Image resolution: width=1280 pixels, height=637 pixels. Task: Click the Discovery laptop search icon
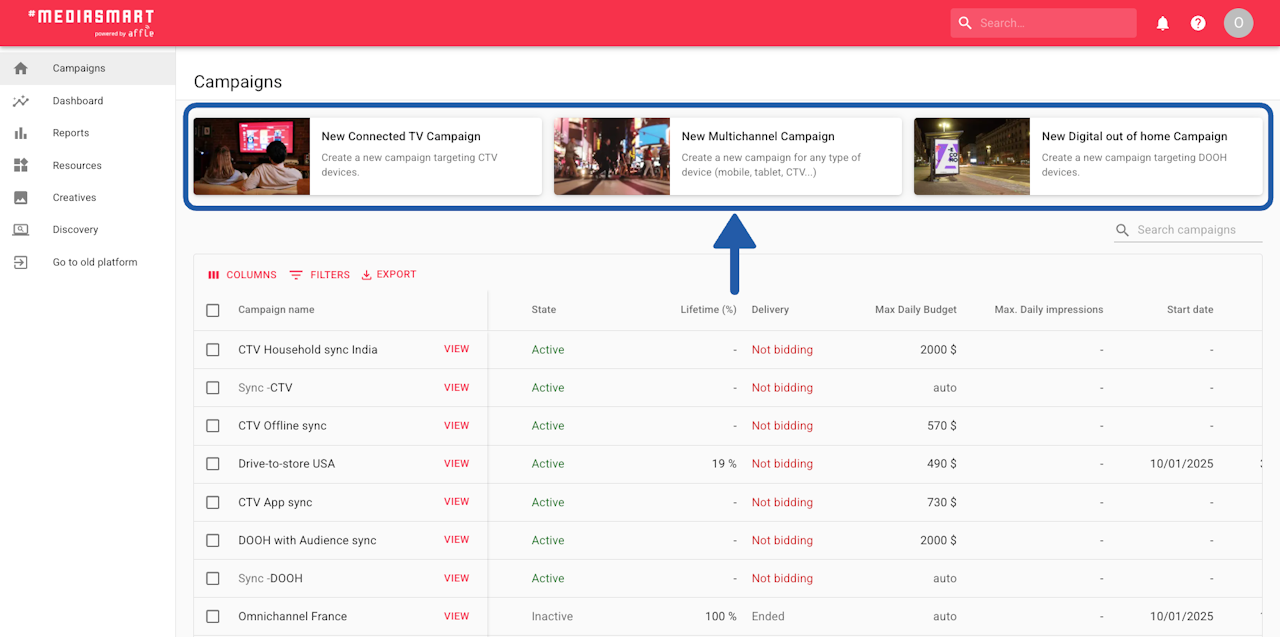tap(21, 230)
